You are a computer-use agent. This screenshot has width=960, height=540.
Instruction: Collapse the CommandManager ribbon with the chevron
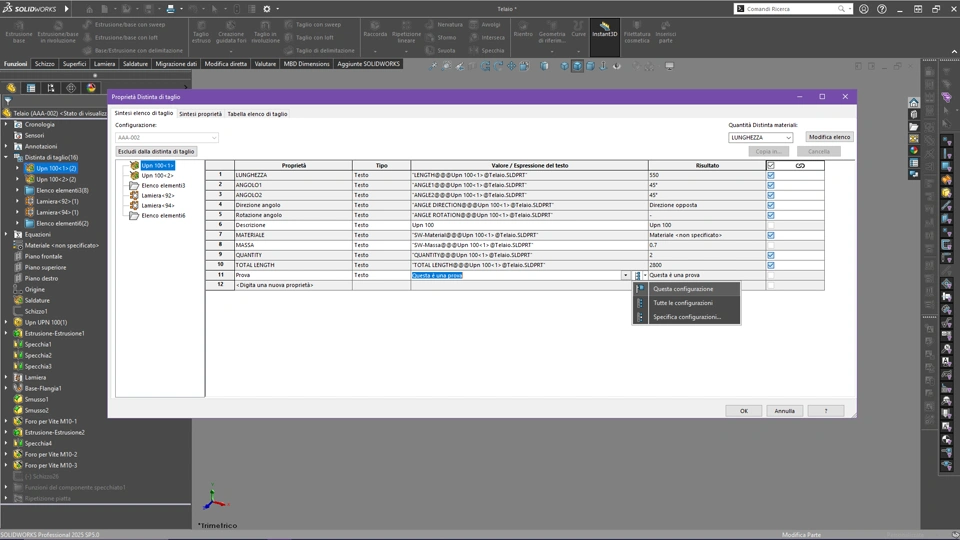[x=954, y=51]
